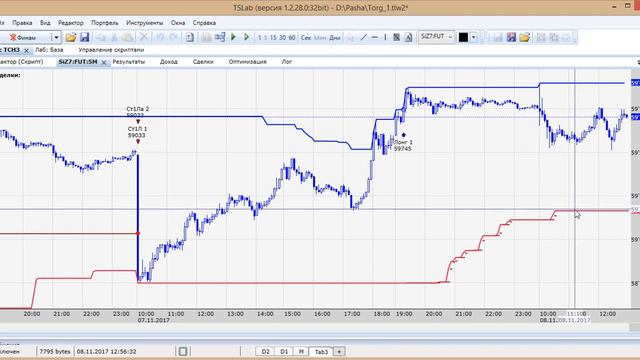Open the Лог tab

pos(287,62)
